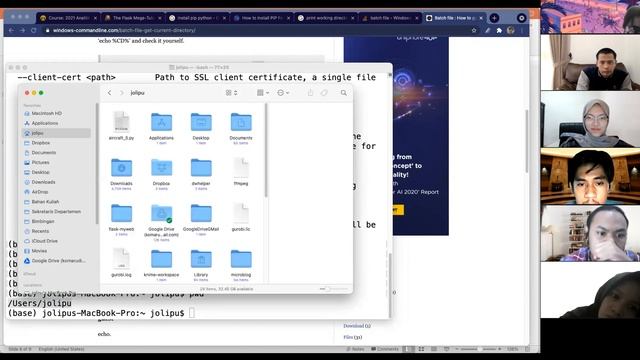Open the Library folder icon

pos(201,259)
